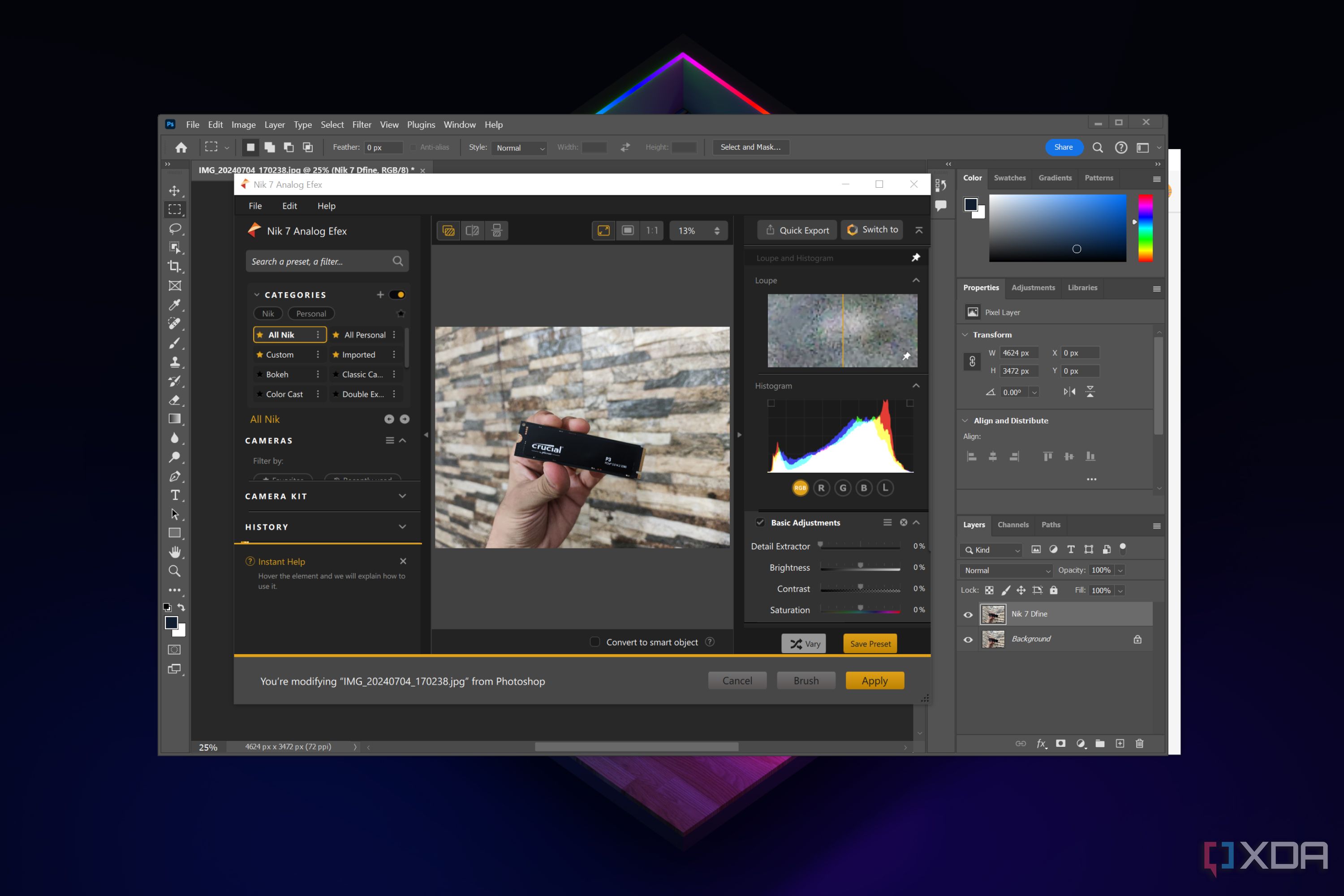1344x896 pixels.
Task: Select the Lasso tool
Action: (174, 228)
